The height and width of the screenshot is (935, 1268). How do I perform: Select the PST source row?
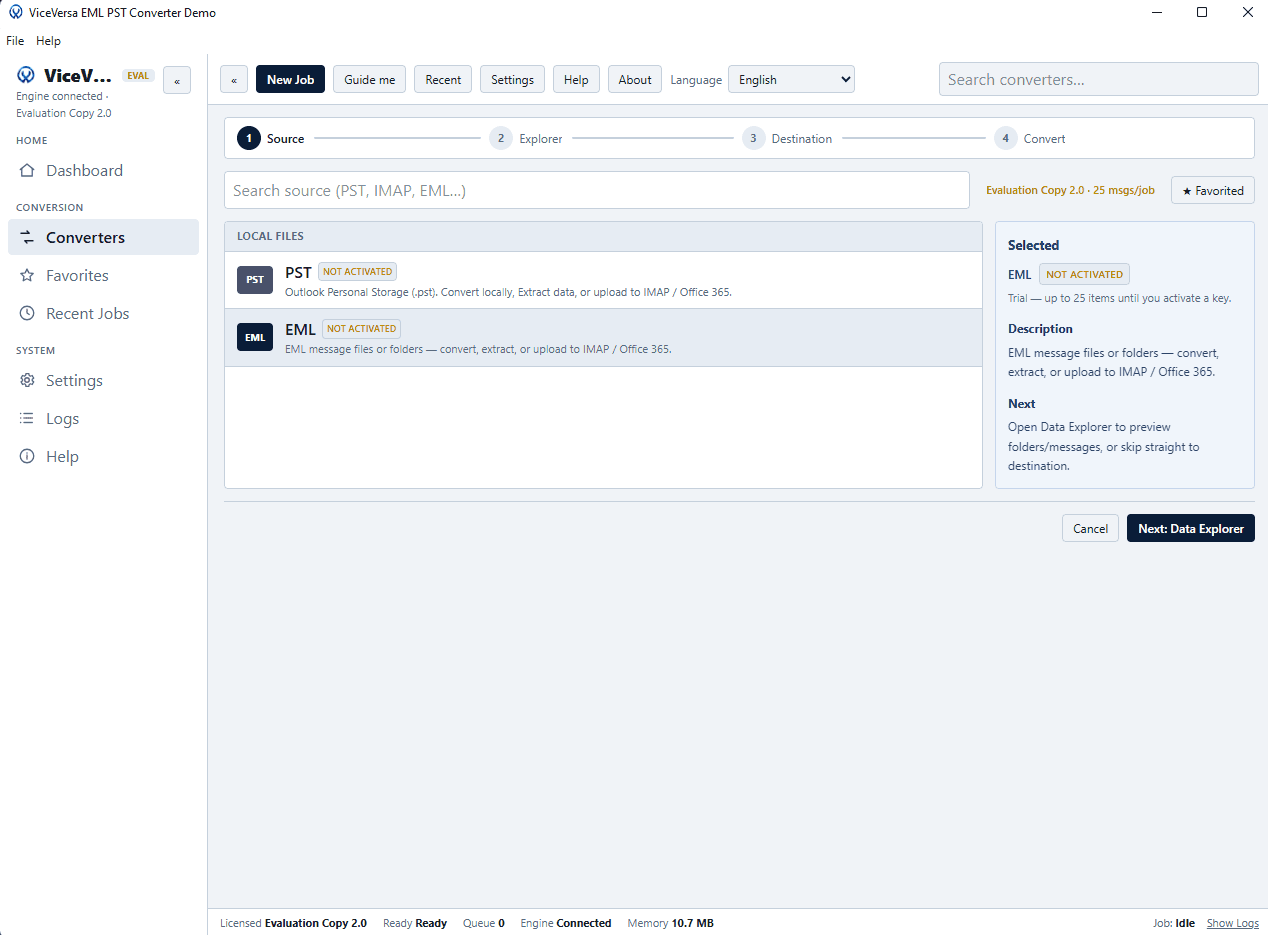click(603, 281)
